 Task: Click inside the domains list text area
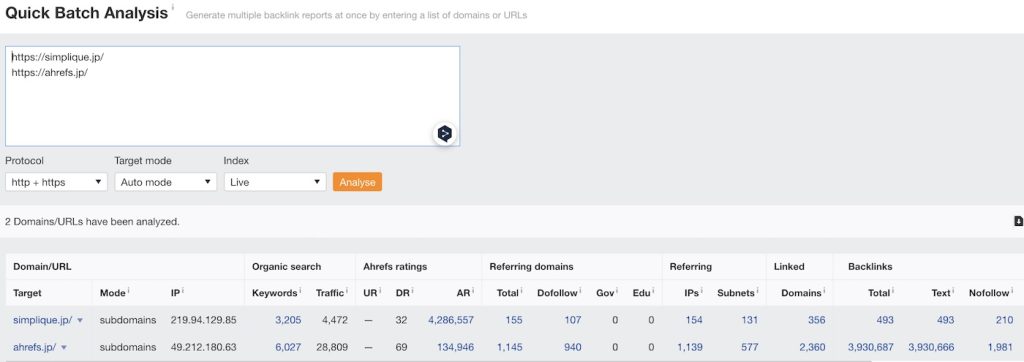tap(232, 96)
